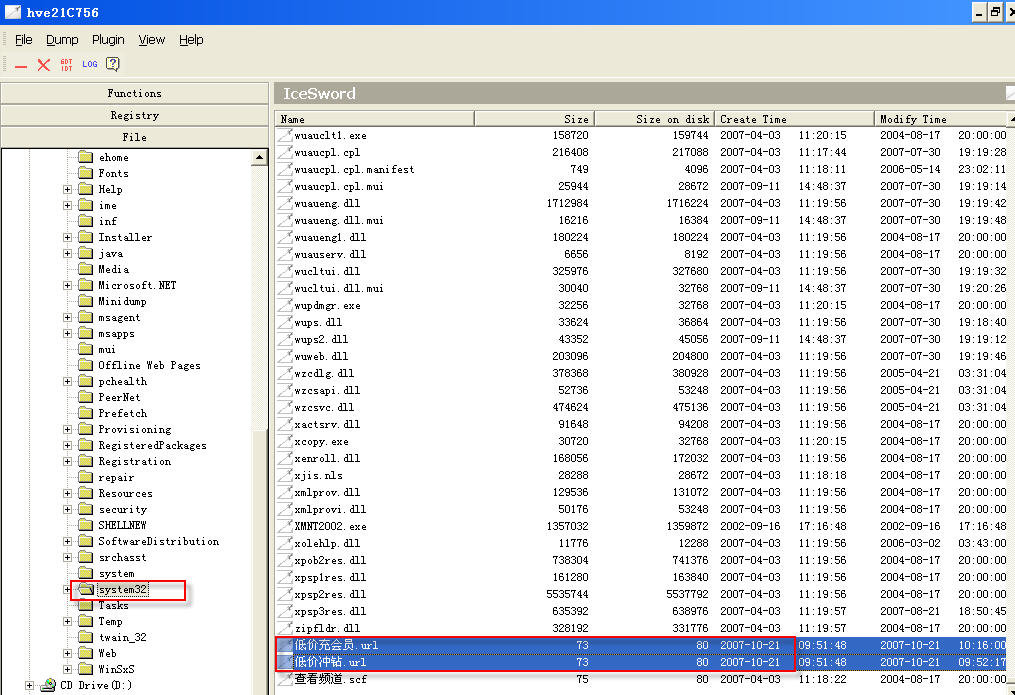1015x695 pixels.
Task: Expand the Installer folder node
Action: 68,238
